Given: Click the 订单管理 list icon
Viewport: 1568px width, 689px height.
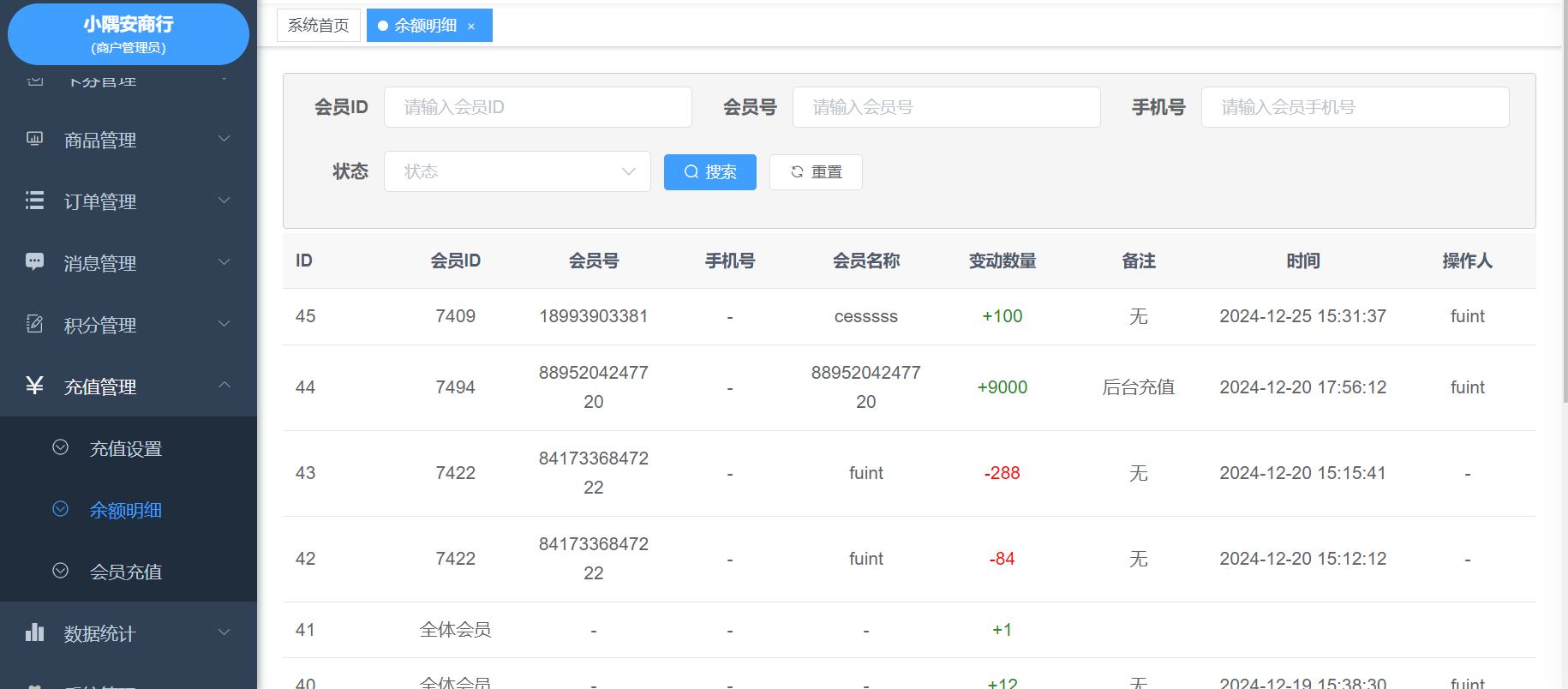Looking at the screenshot, I should pyautogui.click(x=34, y=201).
